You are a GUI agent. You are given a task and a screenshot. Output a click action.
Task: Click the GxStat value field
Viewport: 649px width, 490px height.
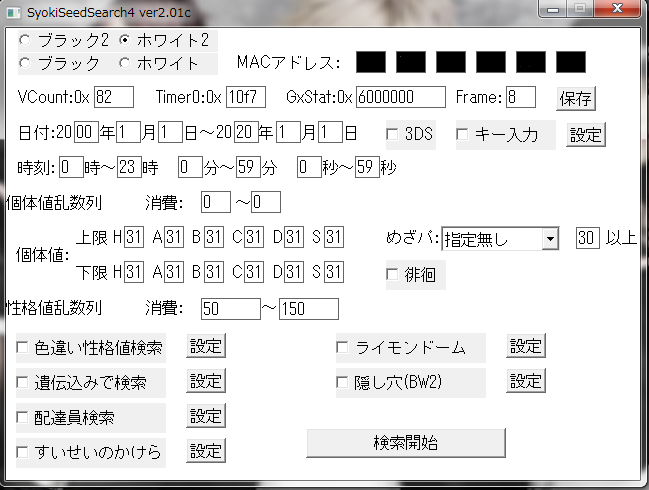(401, 97)
